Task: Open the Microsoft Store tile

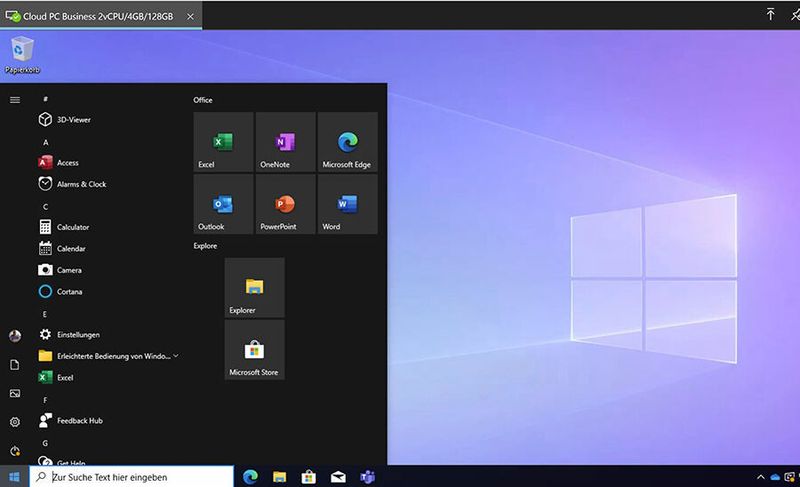Action: pyautogui.click(x=255, y=350)
